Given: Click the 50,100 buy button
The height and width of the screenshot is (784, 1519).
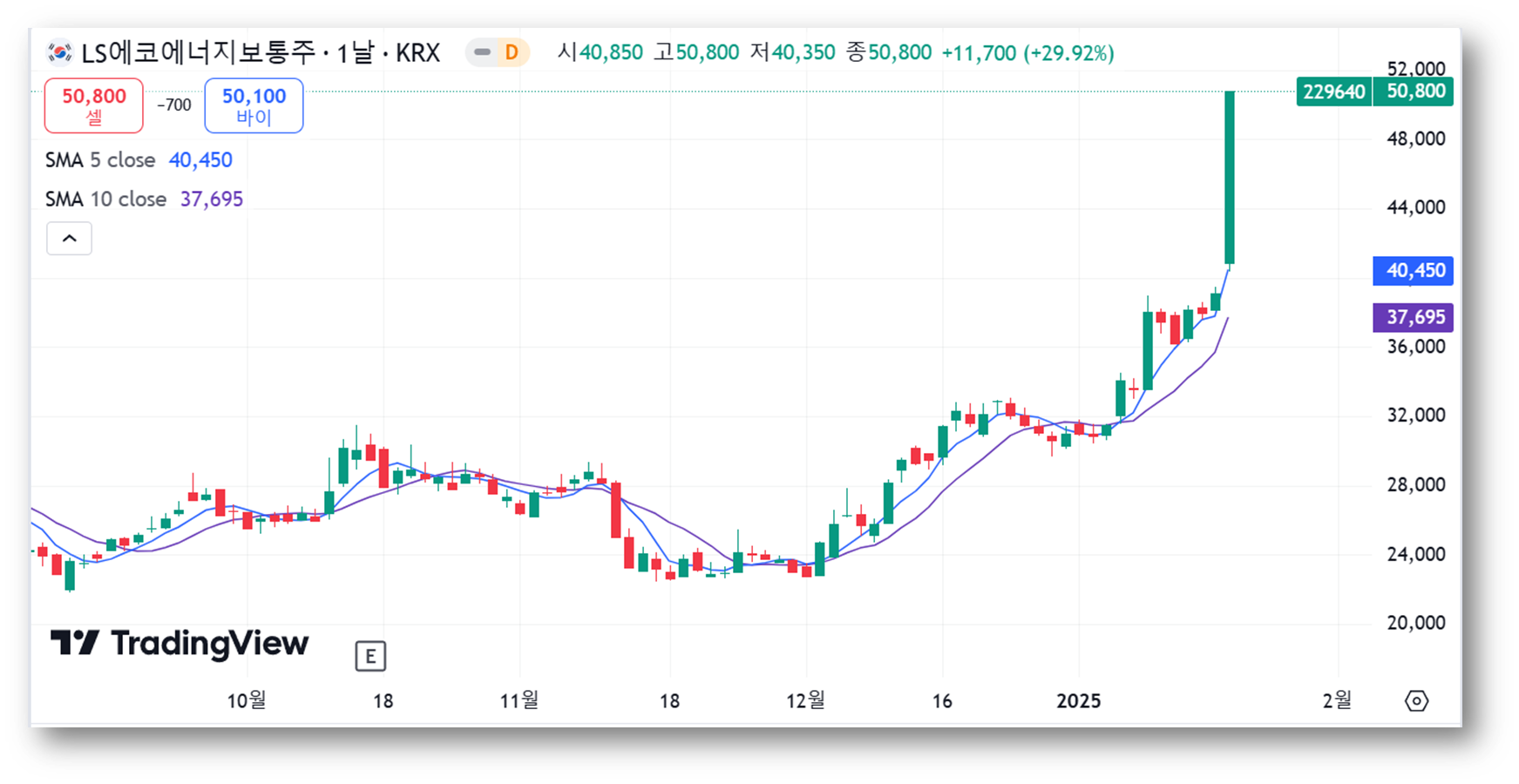Looking at the screenshot, I should tap(254, 105).
